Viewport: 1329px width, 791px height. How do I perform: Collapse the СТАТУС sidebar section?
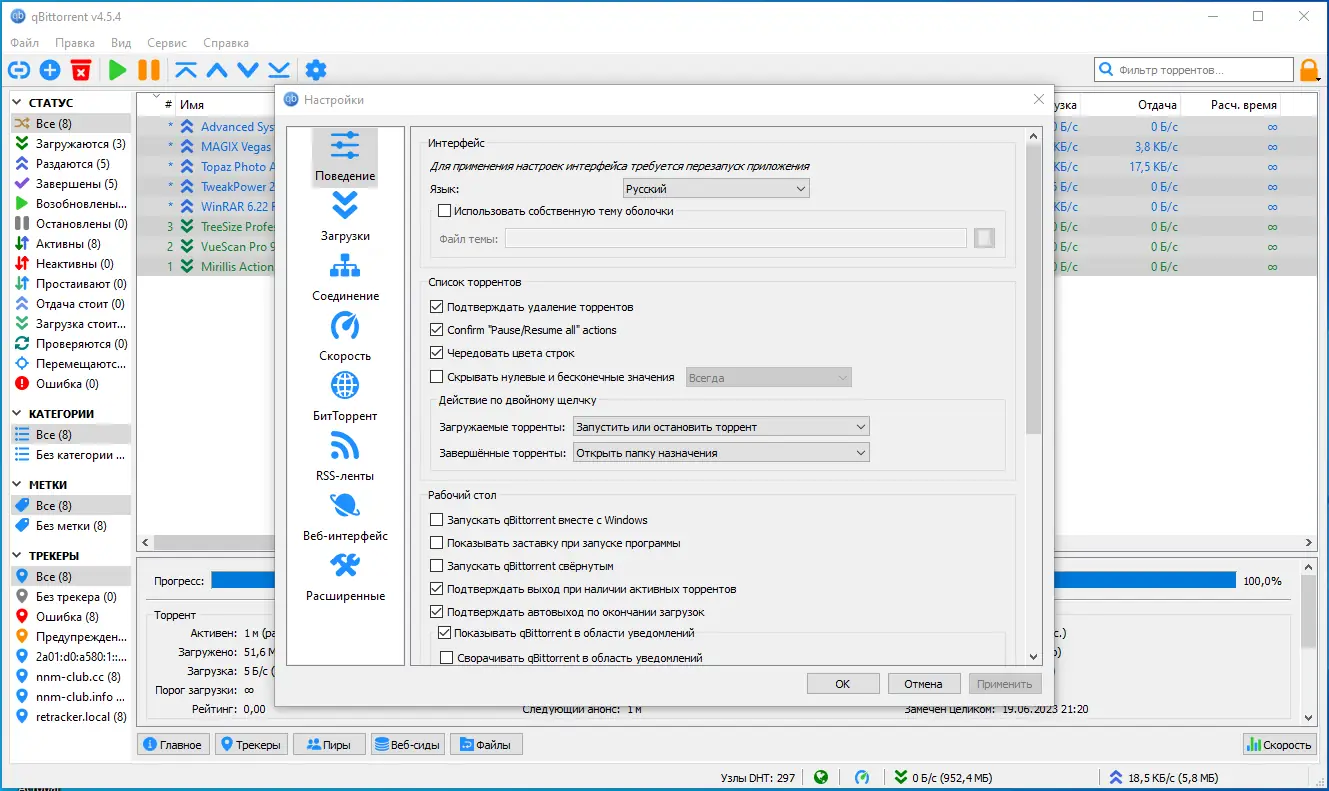pos(18,103)
